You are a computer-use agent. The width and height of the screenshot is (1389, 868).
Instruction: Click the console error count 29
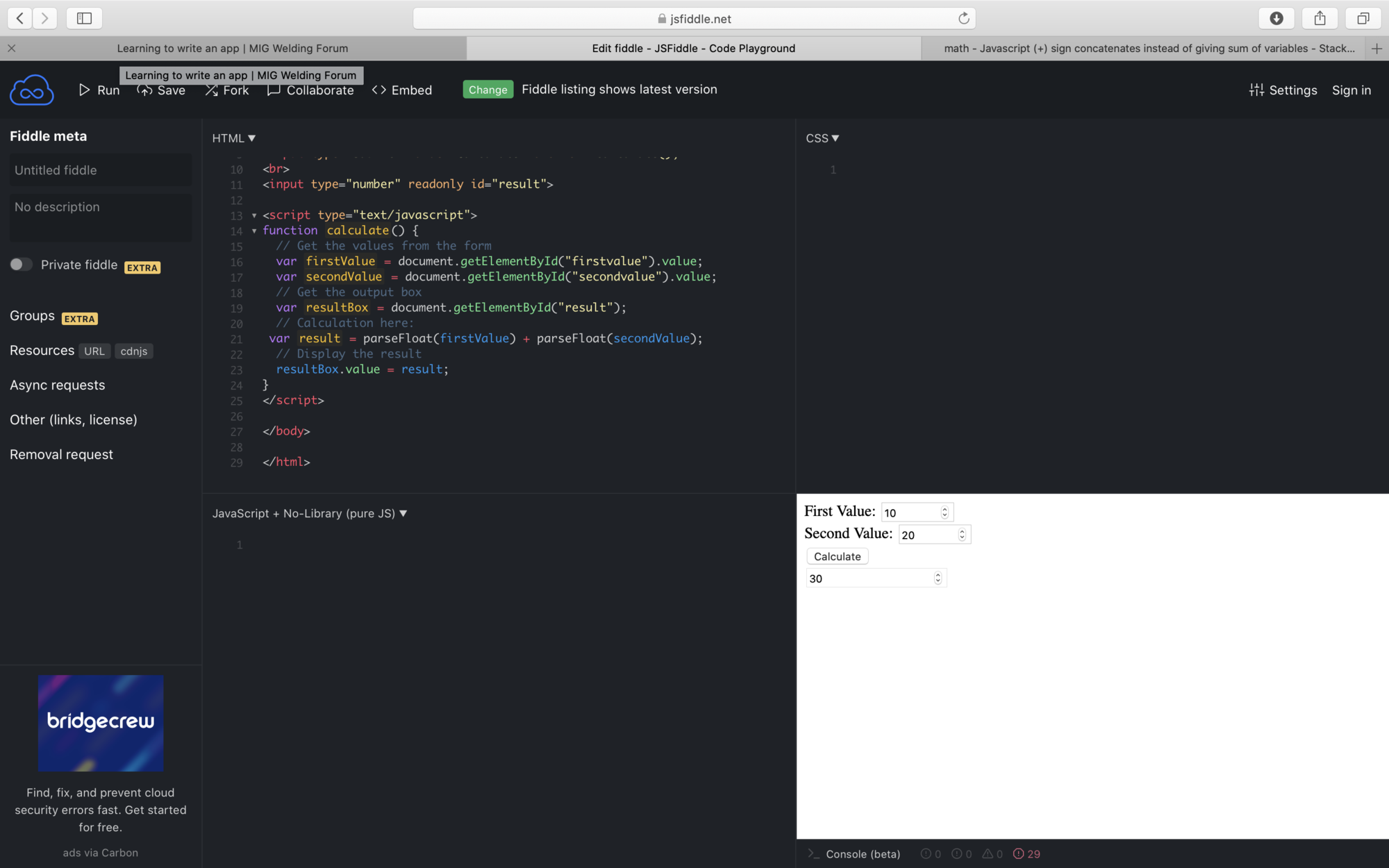1026,854
